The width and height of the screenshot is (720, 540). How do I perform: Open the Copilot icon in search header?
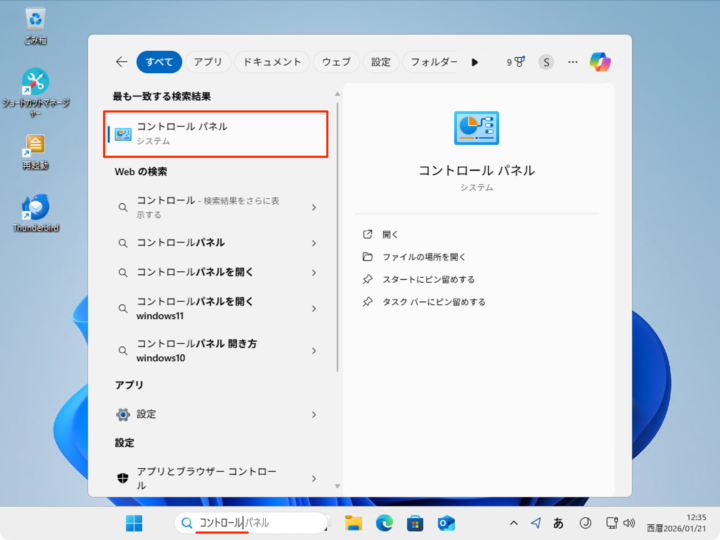tap(600, 62)
